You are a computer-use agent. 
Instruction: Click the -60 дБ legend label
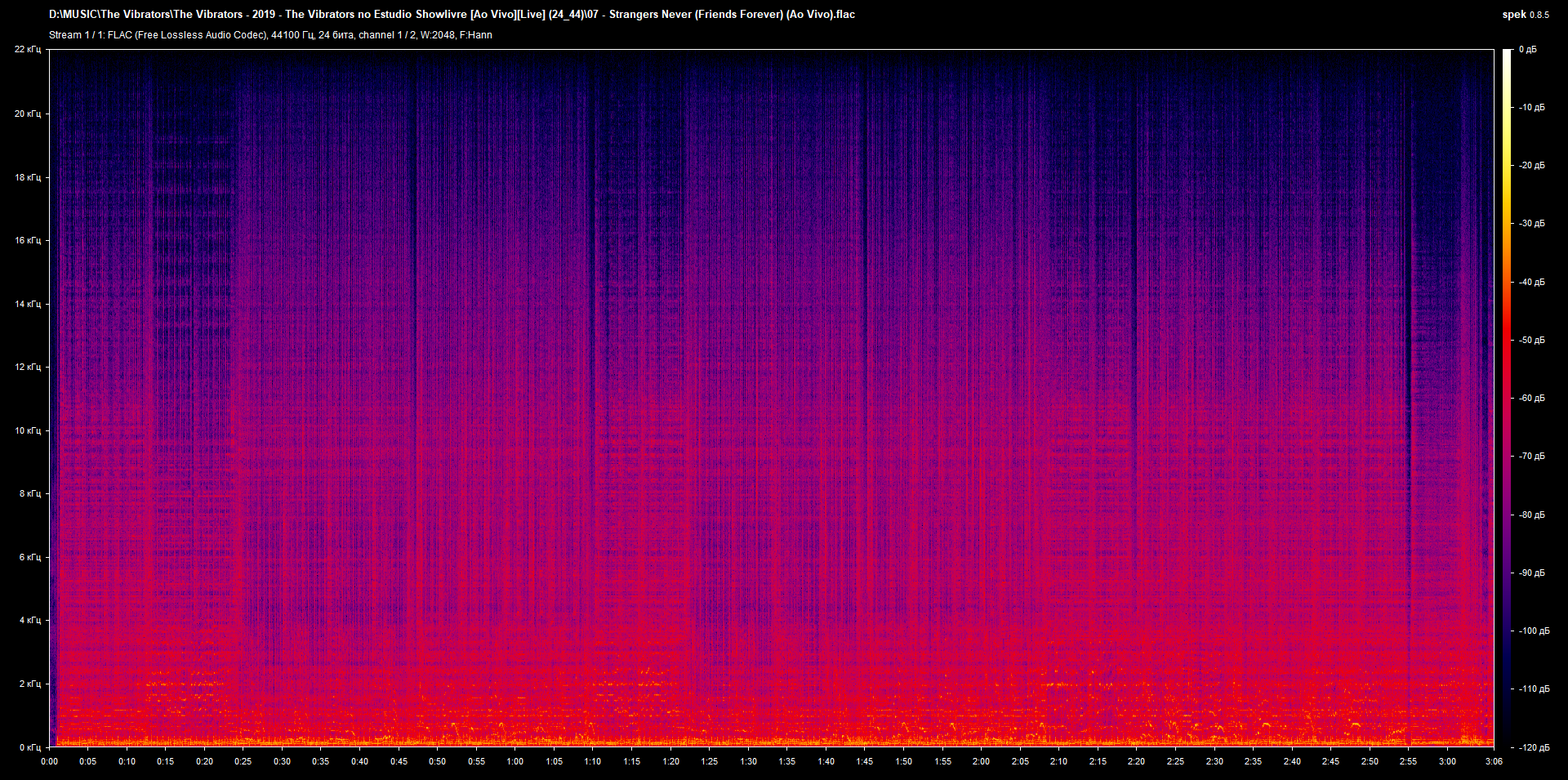pos(1531,398)
